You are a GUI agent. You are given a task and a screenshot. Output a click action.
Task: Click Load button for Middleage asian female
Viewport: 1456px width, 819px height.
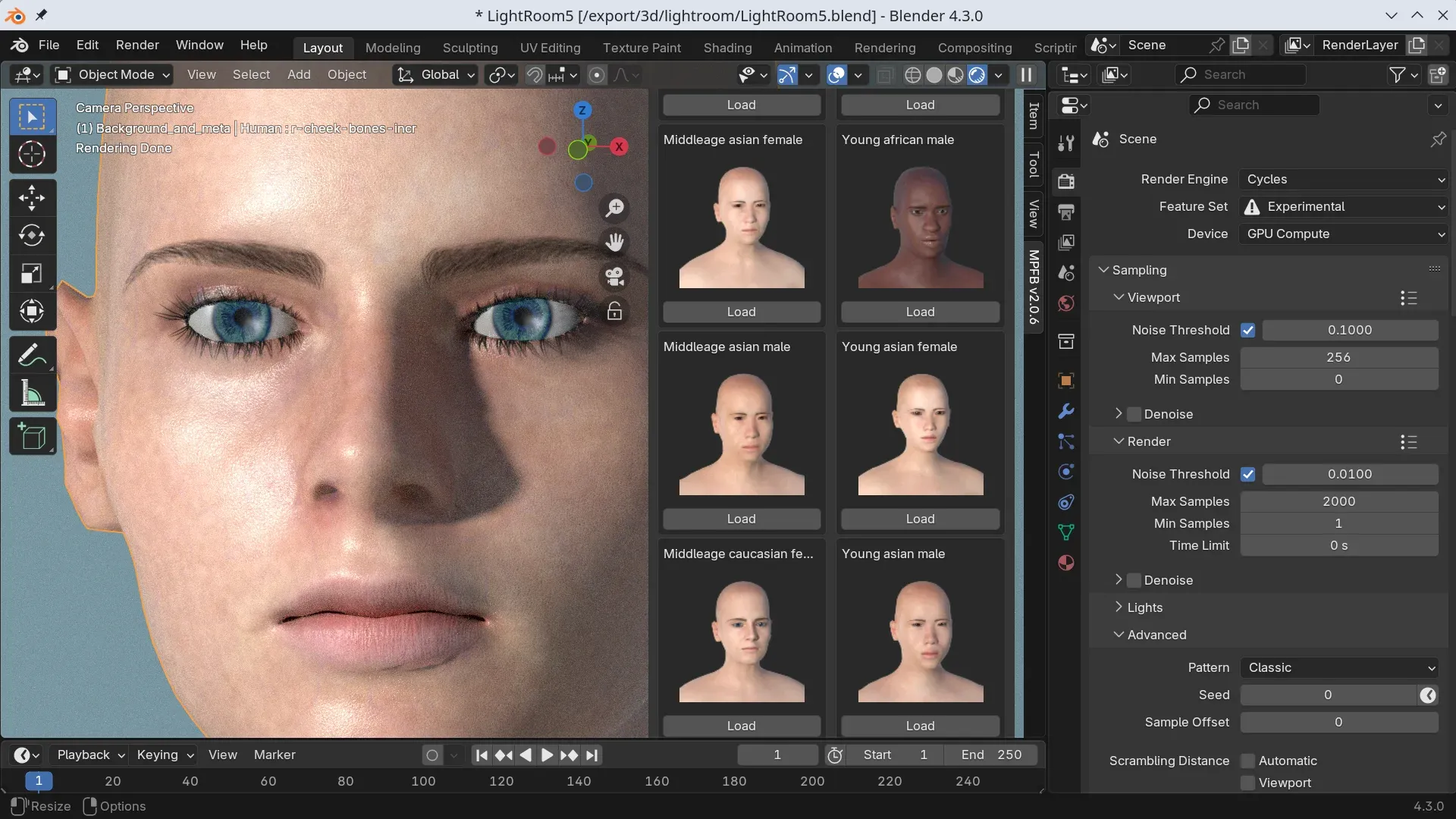tap(740, 312)
